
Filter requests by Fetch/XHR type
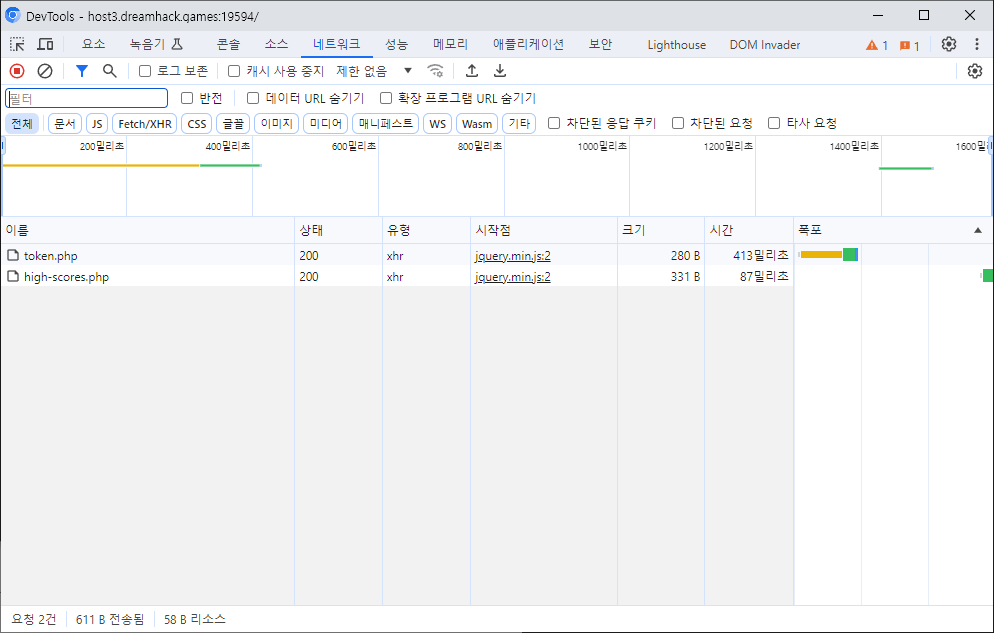(x=145, y=124)
